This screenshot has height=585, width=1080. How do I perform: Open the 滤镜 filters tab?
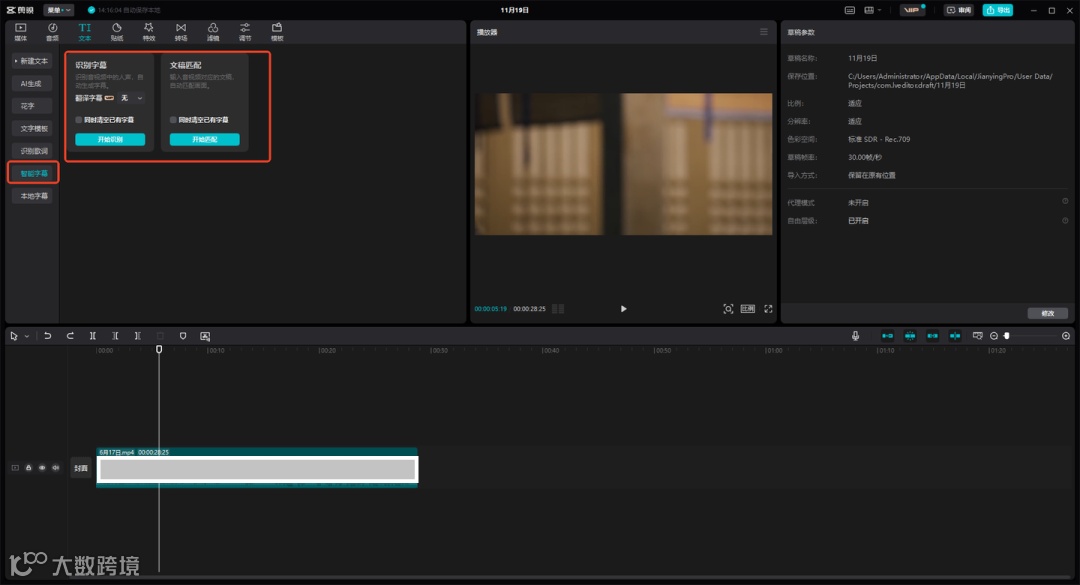[x=213, y=32]
